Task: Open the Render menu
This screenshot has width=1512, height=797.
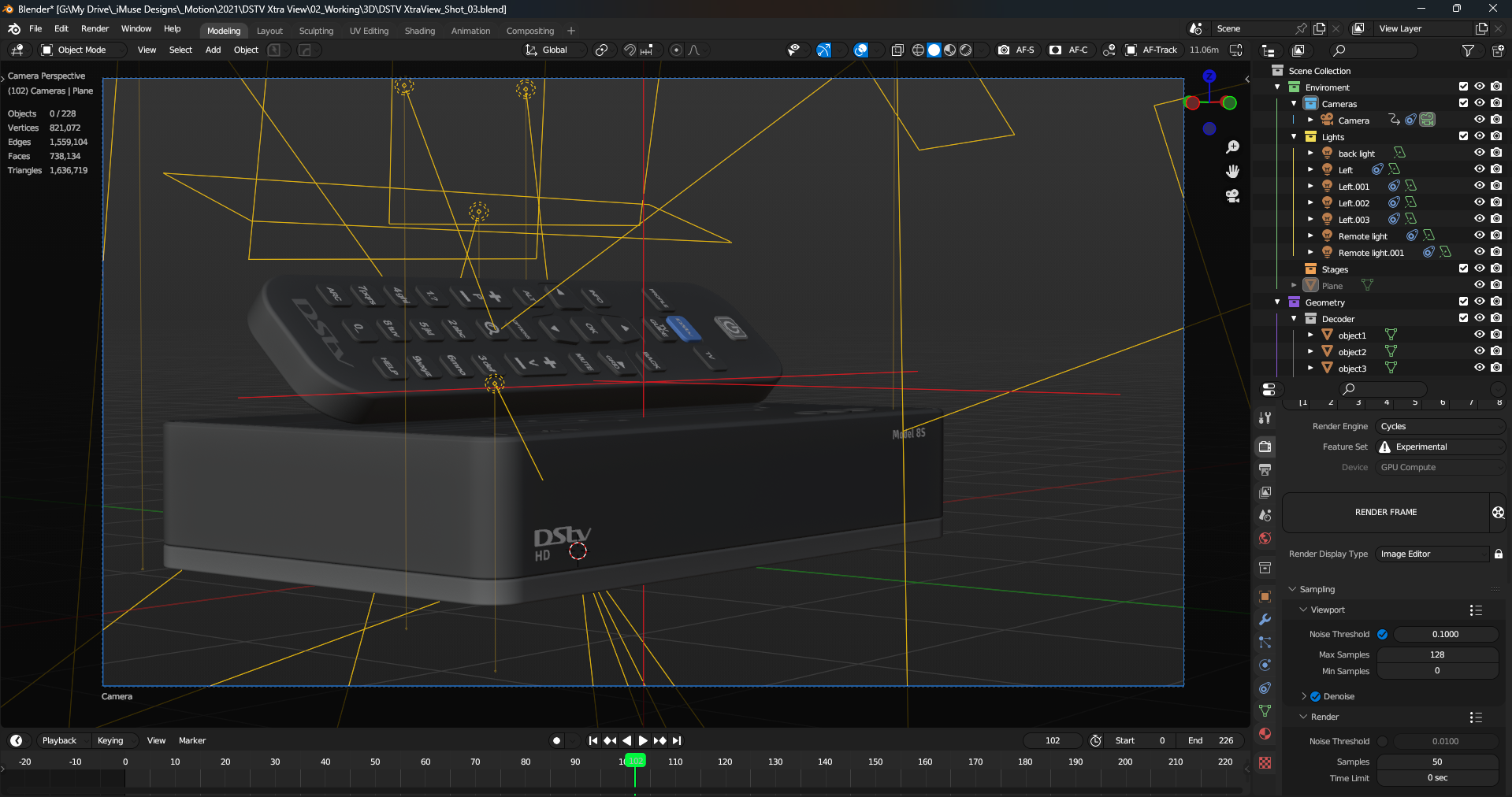Action: pos(95,28)
